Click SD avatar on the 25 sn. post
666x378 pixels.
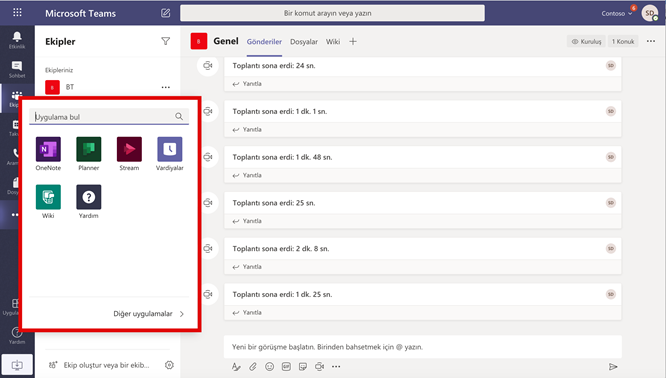[610, 203]
